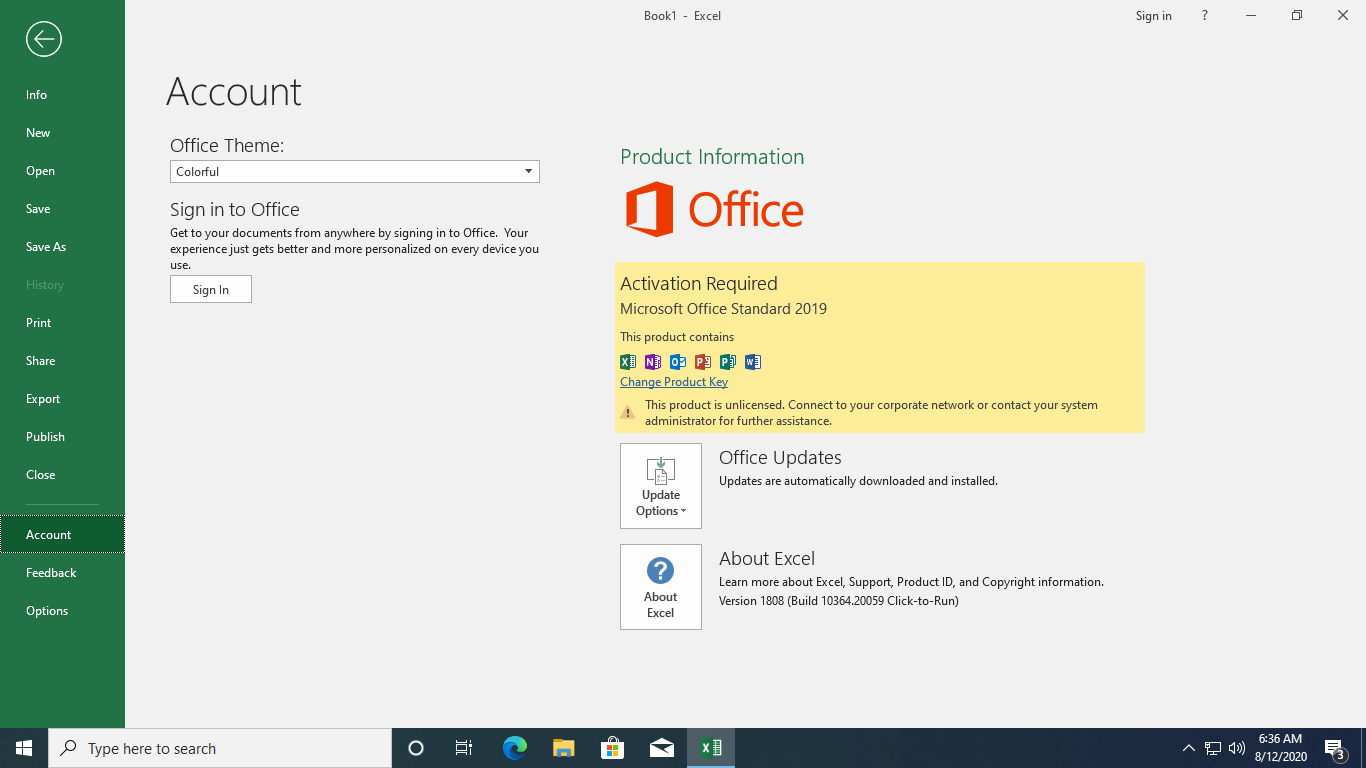
Task: Click the Sign In button under Sign in to Office
Action: click(211, 289)
